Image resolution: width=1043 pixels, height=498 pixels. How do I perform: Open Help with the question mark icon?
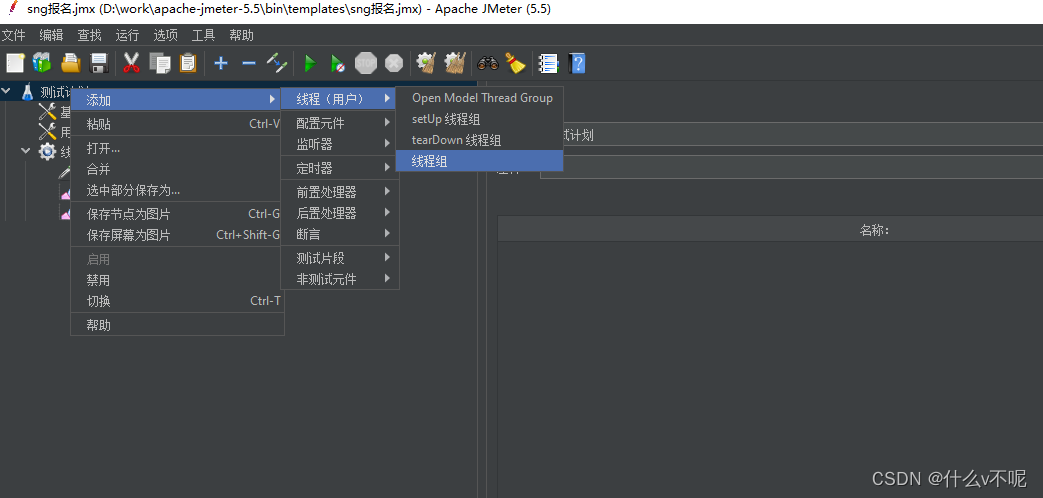[x=577, y=63]
